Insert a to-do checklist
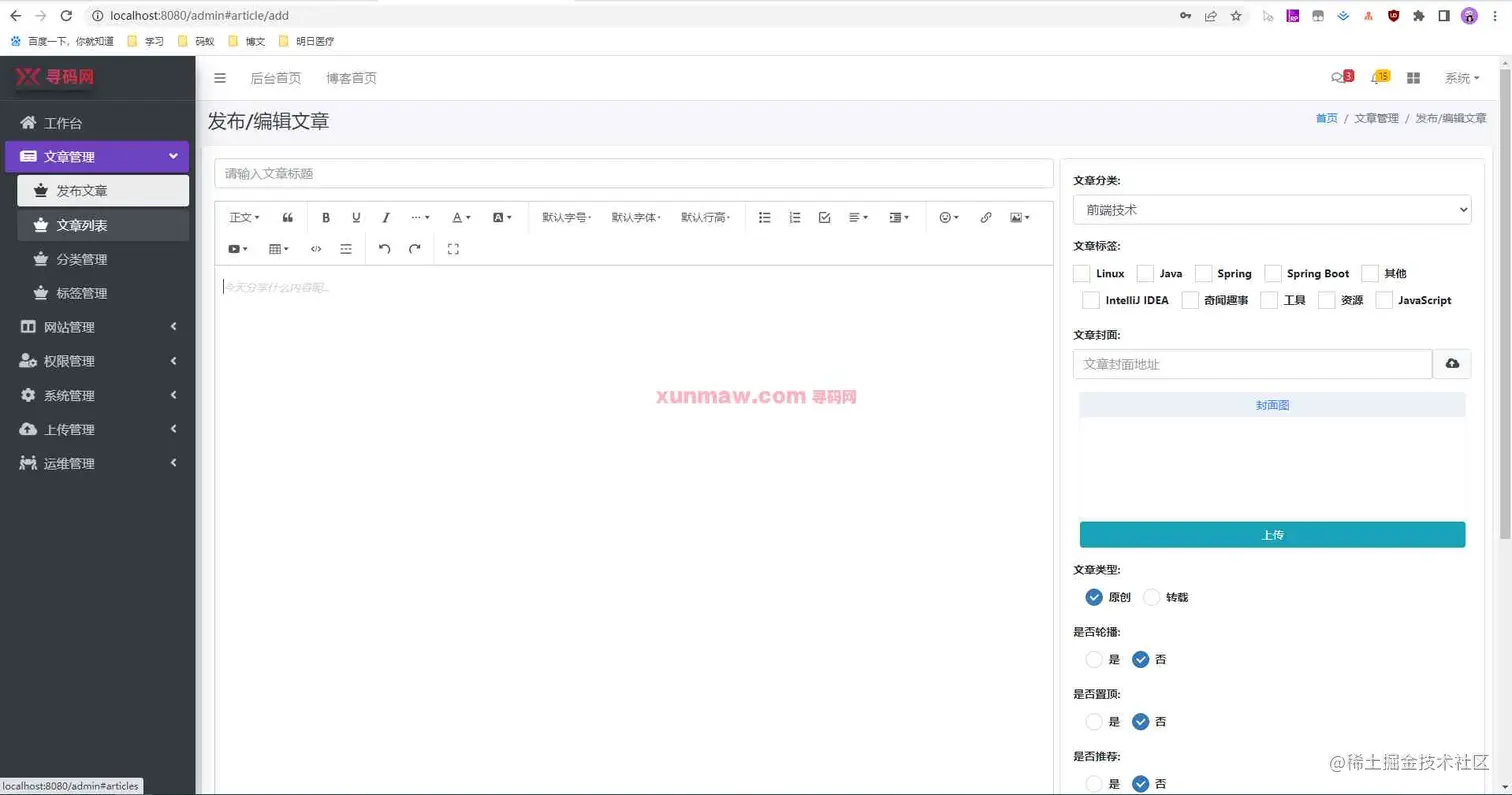 [824, 217]
